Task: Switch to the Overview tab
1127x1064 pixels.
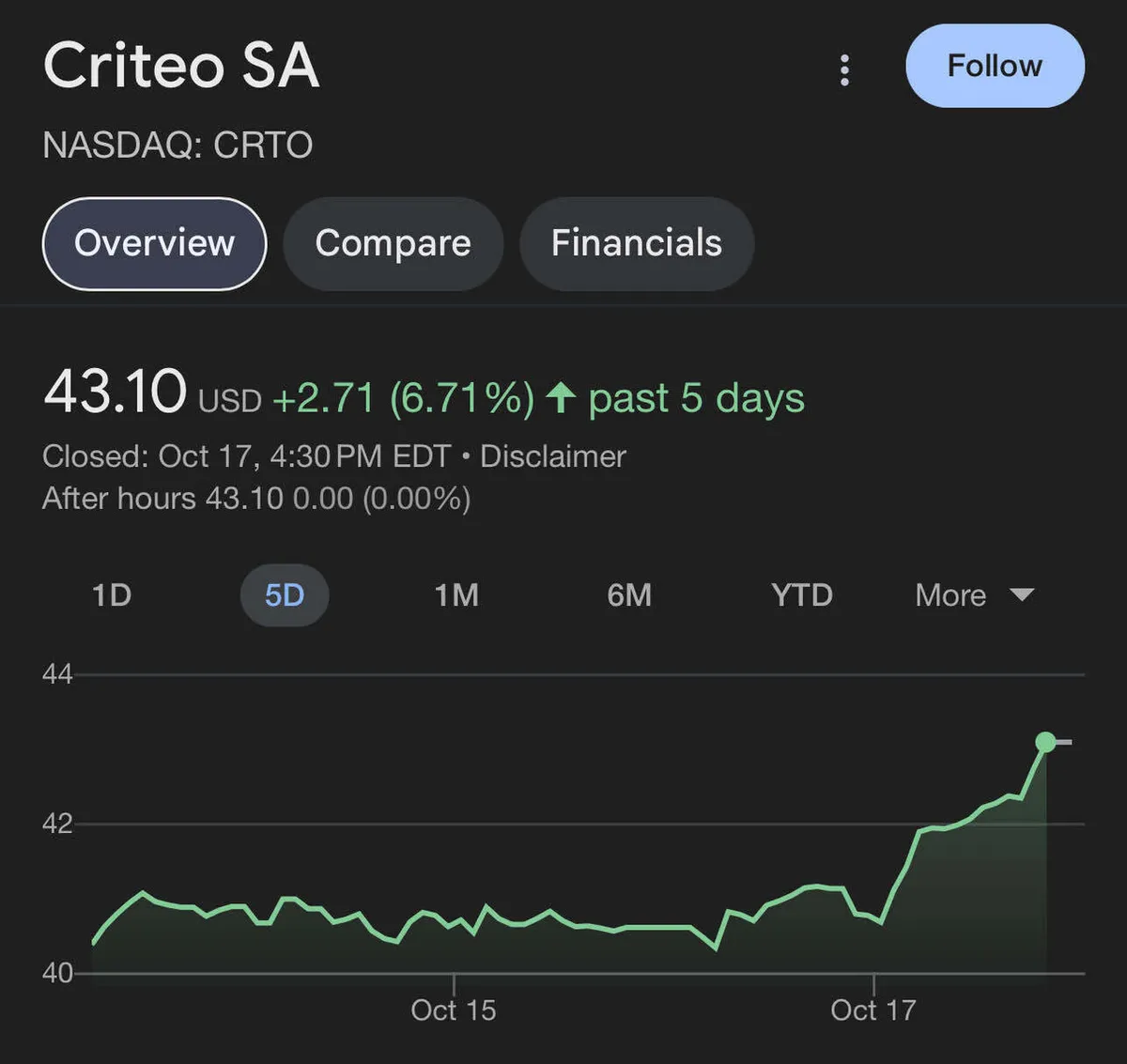Action: pos(155,243)
